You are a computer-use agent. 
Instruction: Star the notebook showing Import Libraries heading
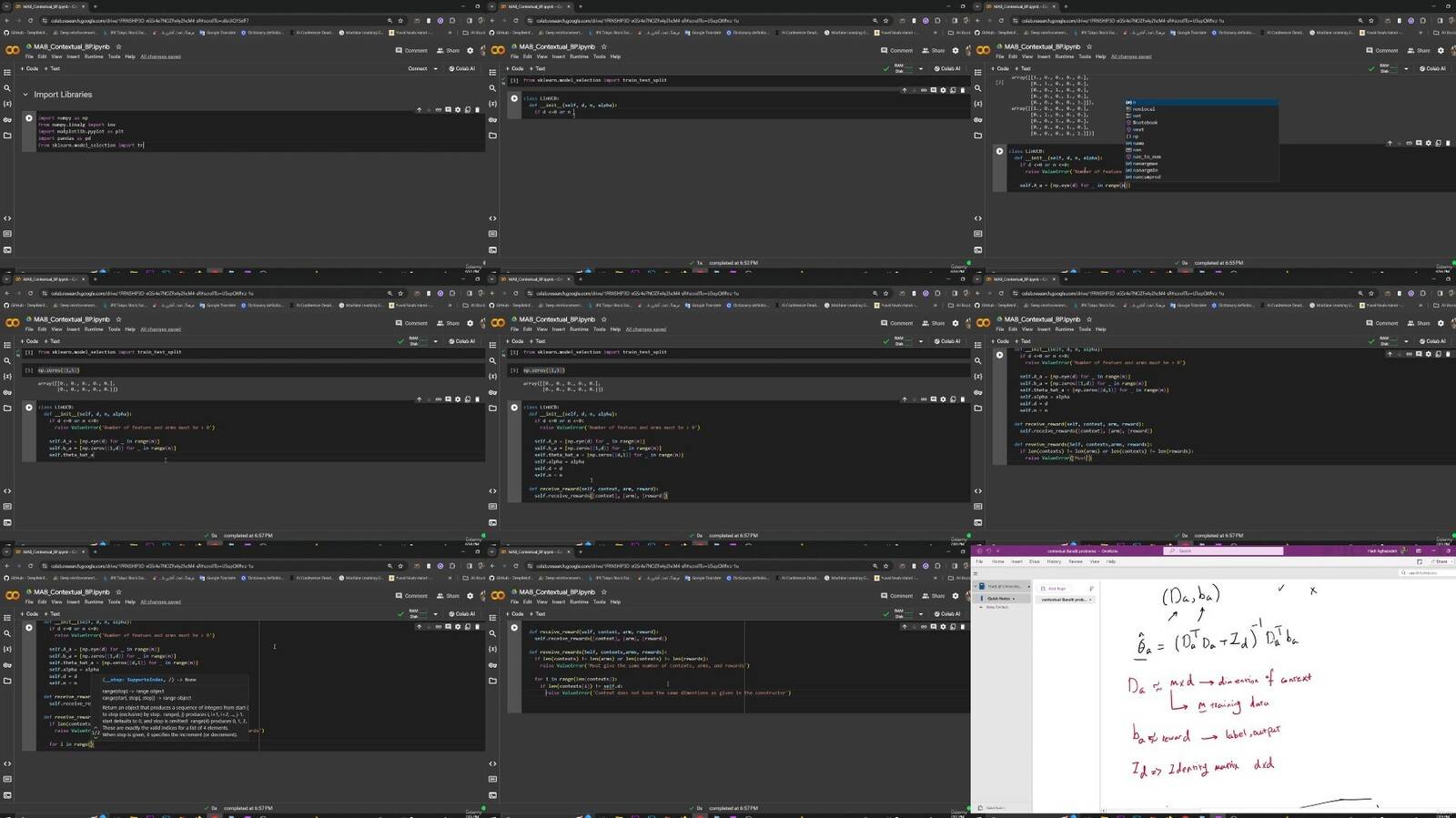[118, 46]
